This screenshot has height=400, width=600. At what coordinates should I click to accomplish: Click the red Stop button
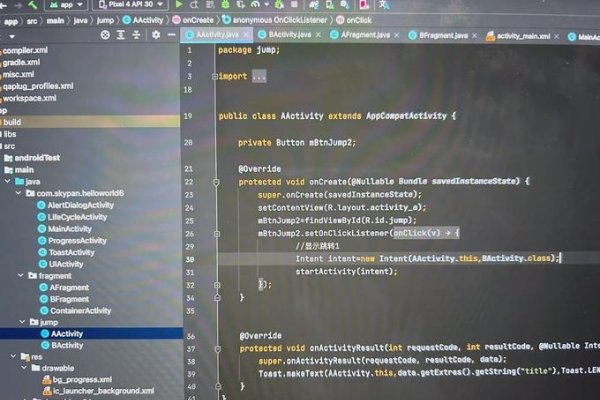click(294, 4)
